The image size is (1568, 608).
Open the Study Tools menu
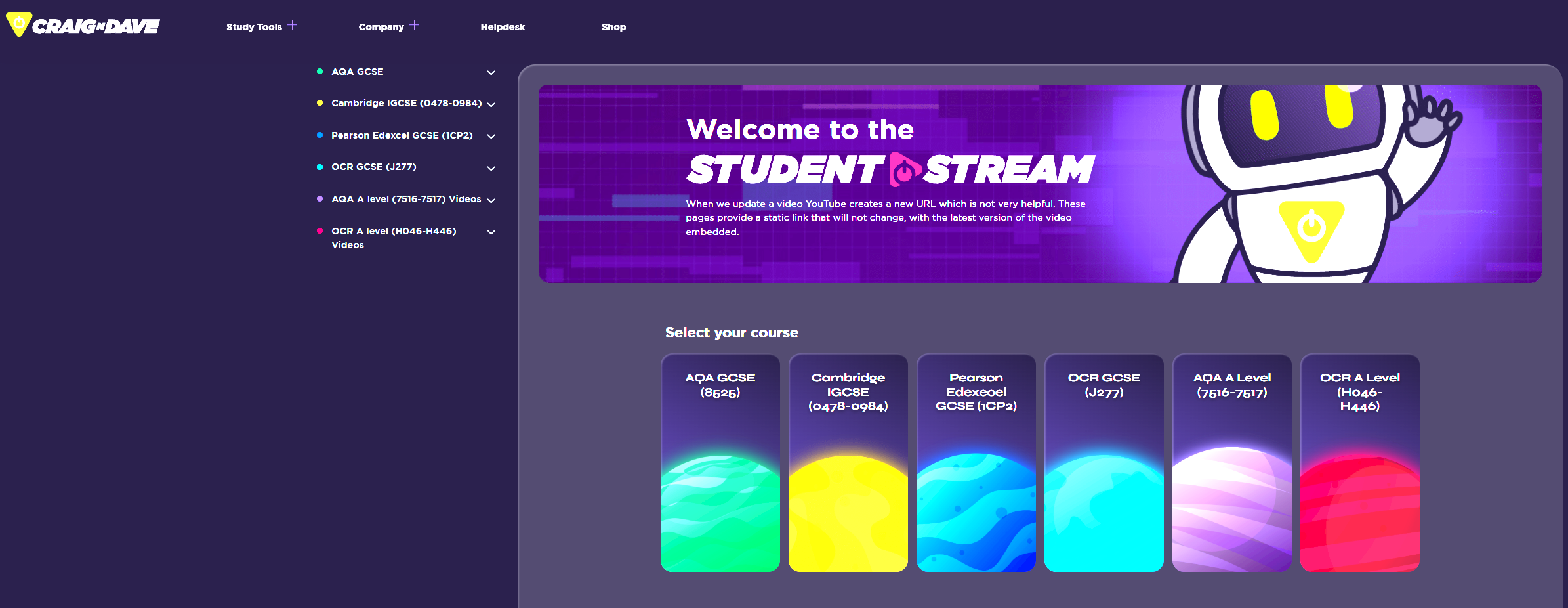(x=254, y=27)
